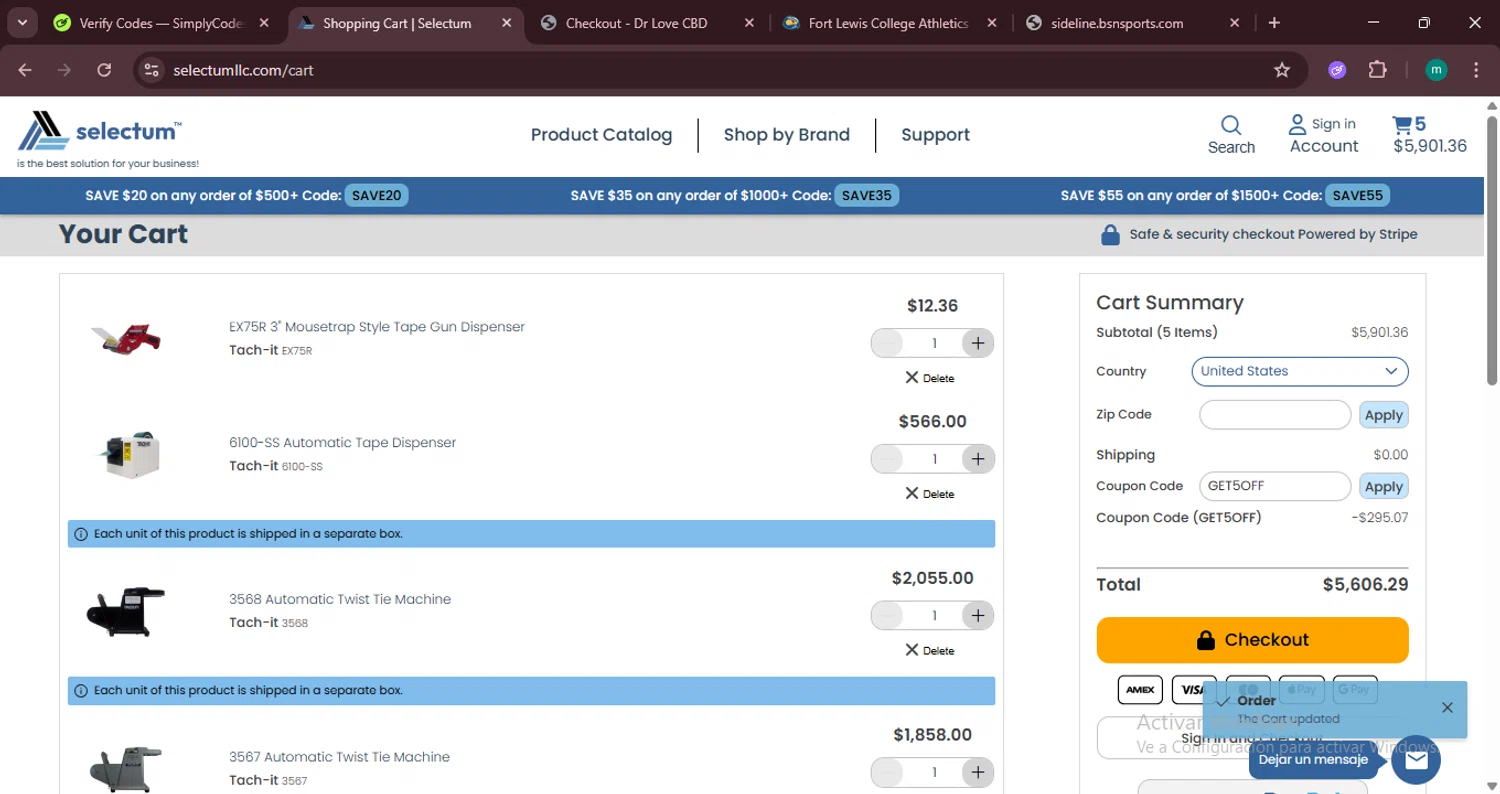Click info icon on 3568 separate box notice

[81, 690]
